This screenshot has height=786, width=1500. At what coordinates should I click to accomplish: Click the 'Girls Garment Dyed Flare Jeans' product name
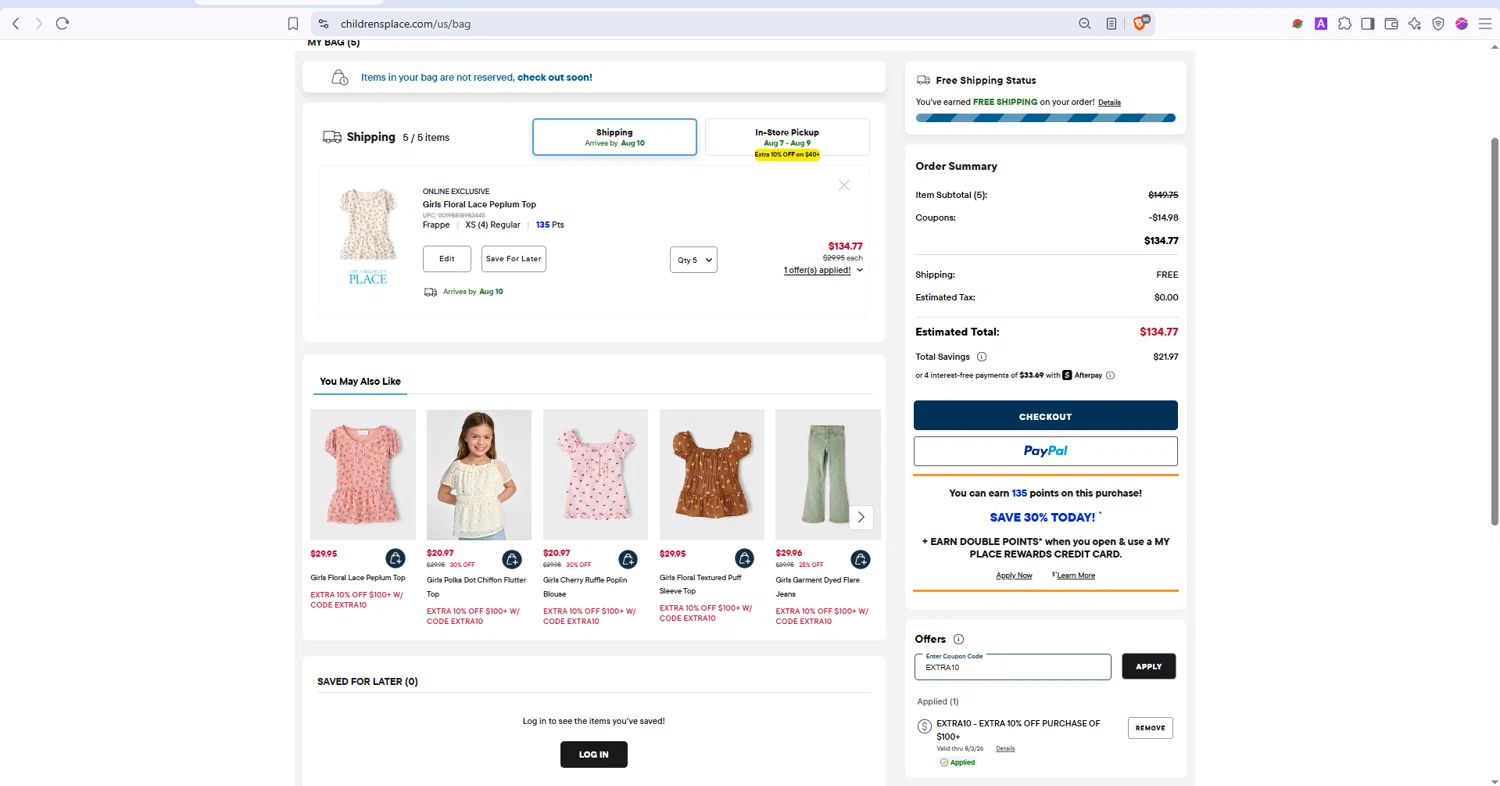pos(817,587)
